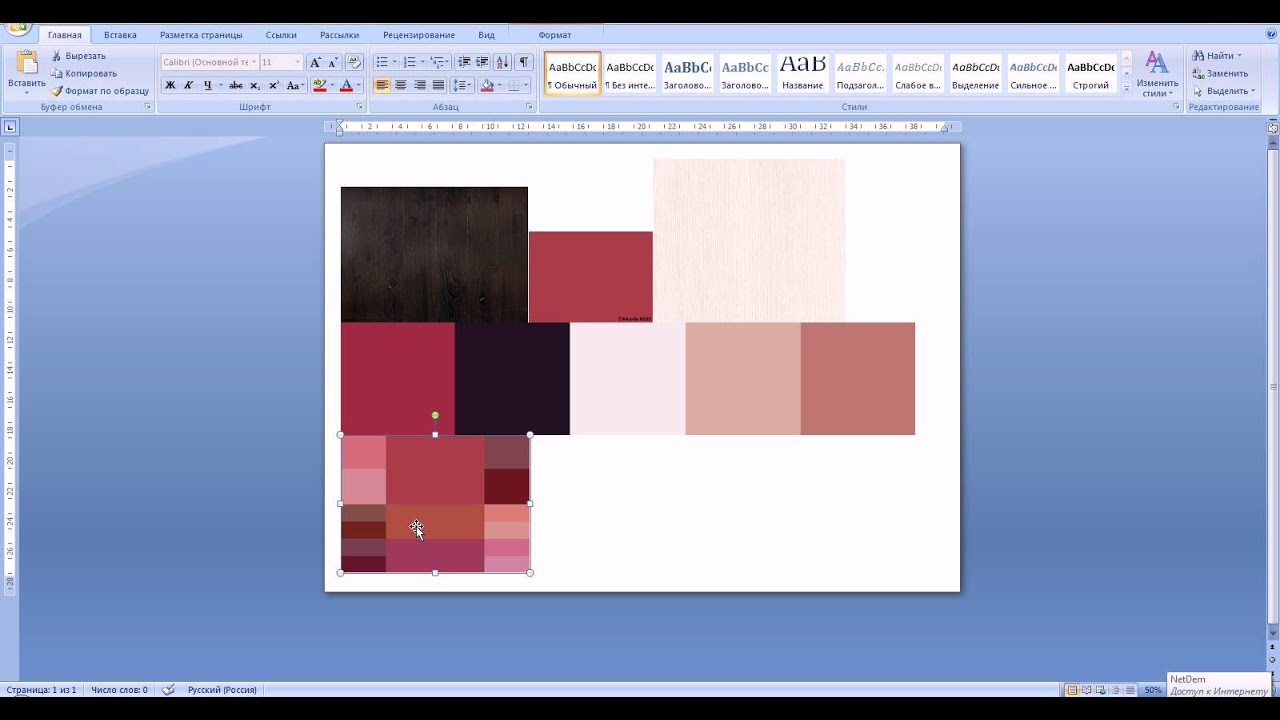
Task: Toggle subscript (x₂) formatting
Action: click(255, 86)
